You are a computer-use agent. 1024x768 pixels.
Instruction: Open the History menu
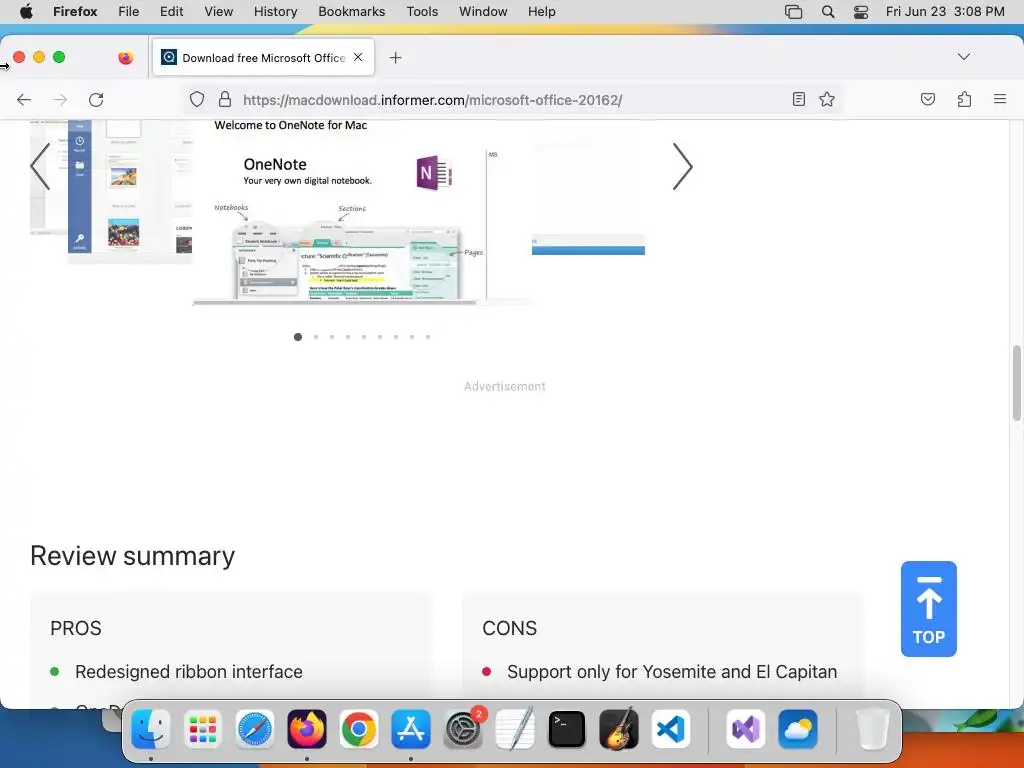click(x=275, y=11)
